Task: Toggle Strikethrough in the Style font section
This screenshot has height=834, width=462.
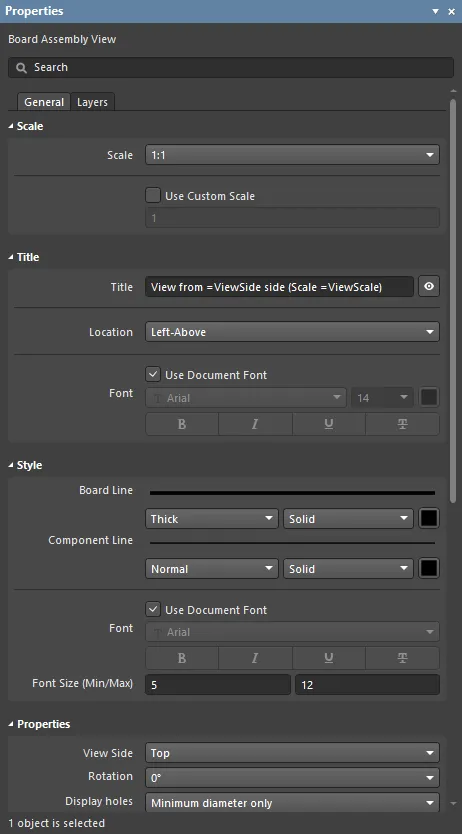Action: click(402, 658)
